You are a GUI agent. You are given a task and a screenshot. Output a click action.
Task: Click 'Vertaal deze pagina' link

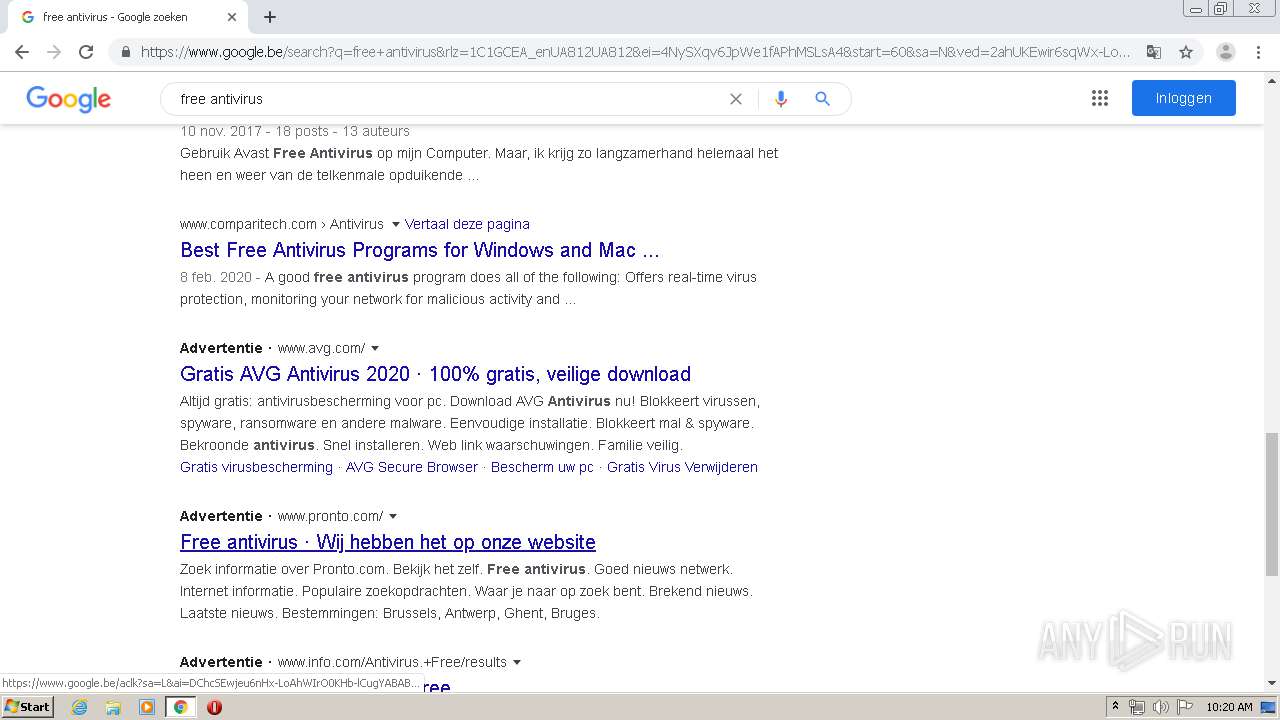coord(467,224)
